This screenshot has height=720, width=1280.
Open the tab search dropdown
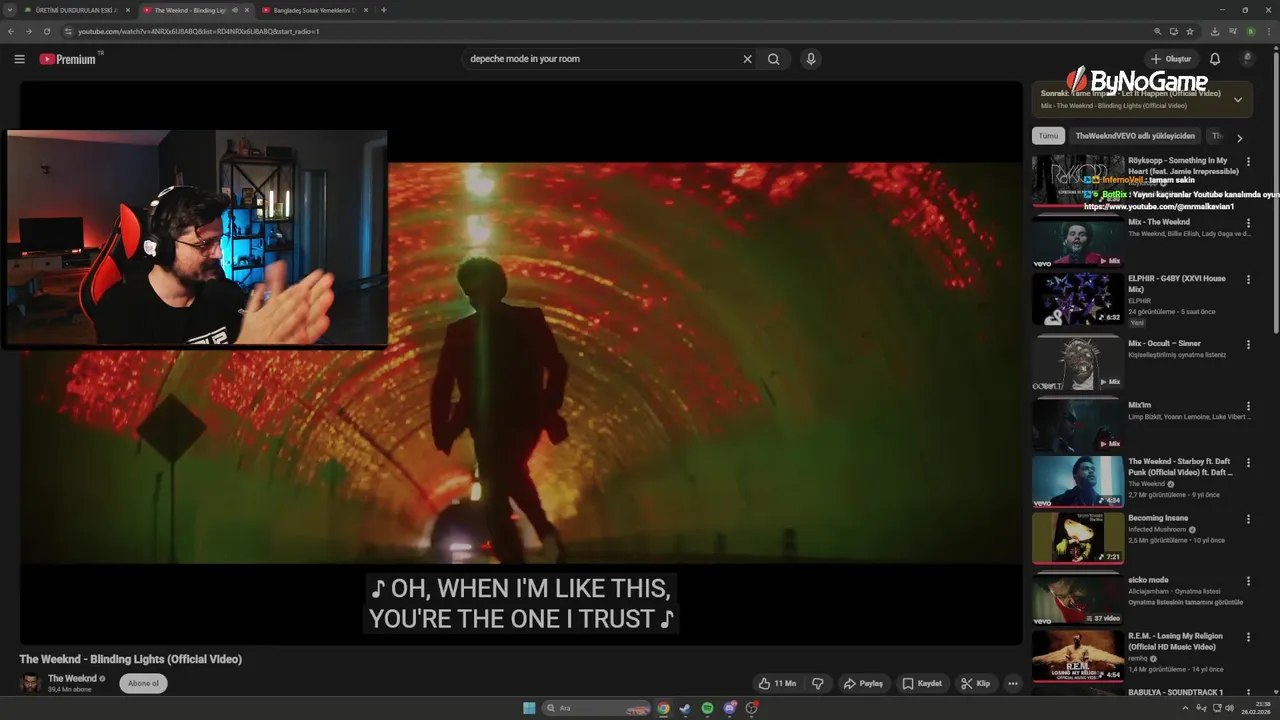tap(10, 10)
